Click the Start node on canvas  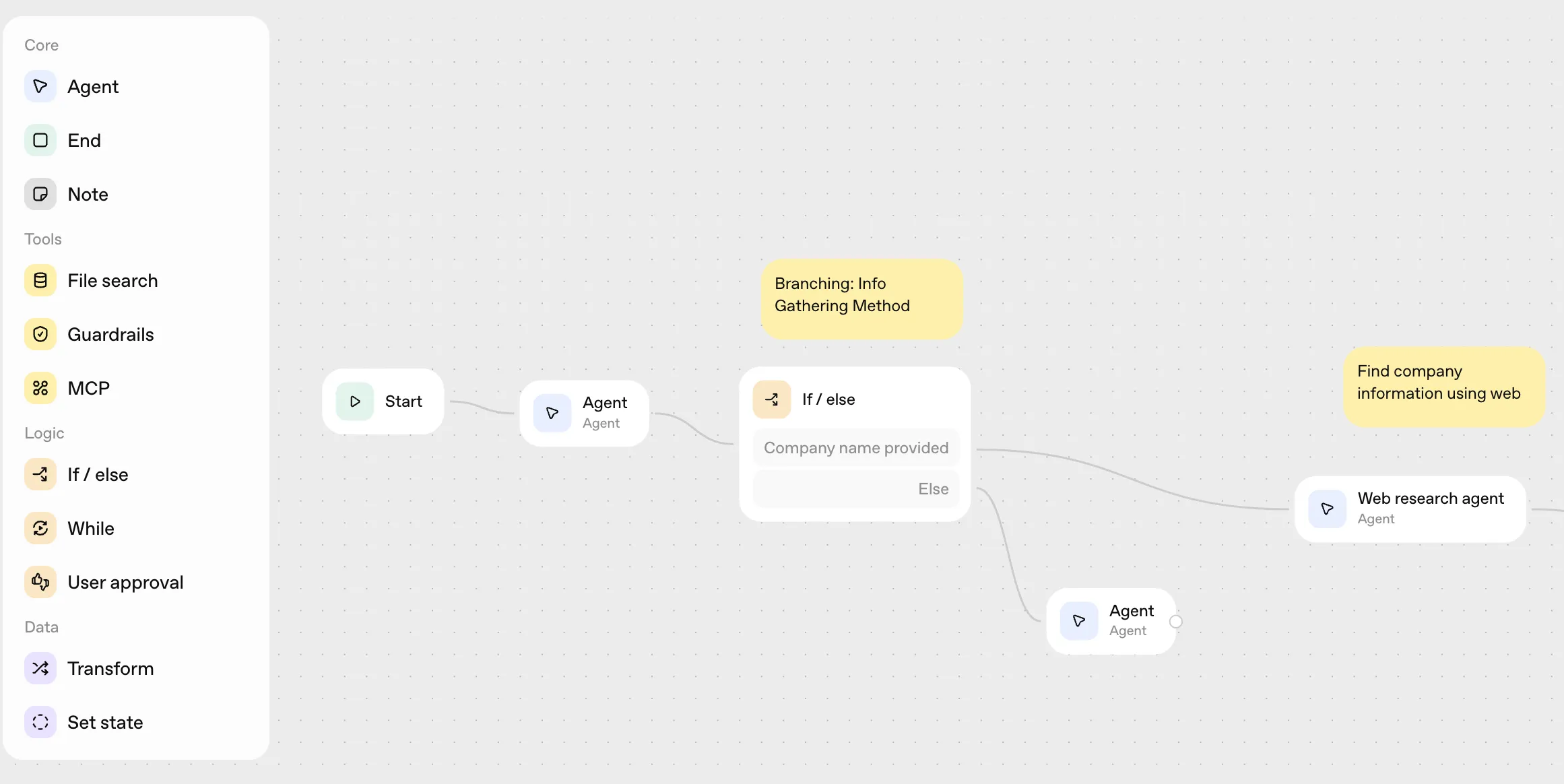click(383, 401)
